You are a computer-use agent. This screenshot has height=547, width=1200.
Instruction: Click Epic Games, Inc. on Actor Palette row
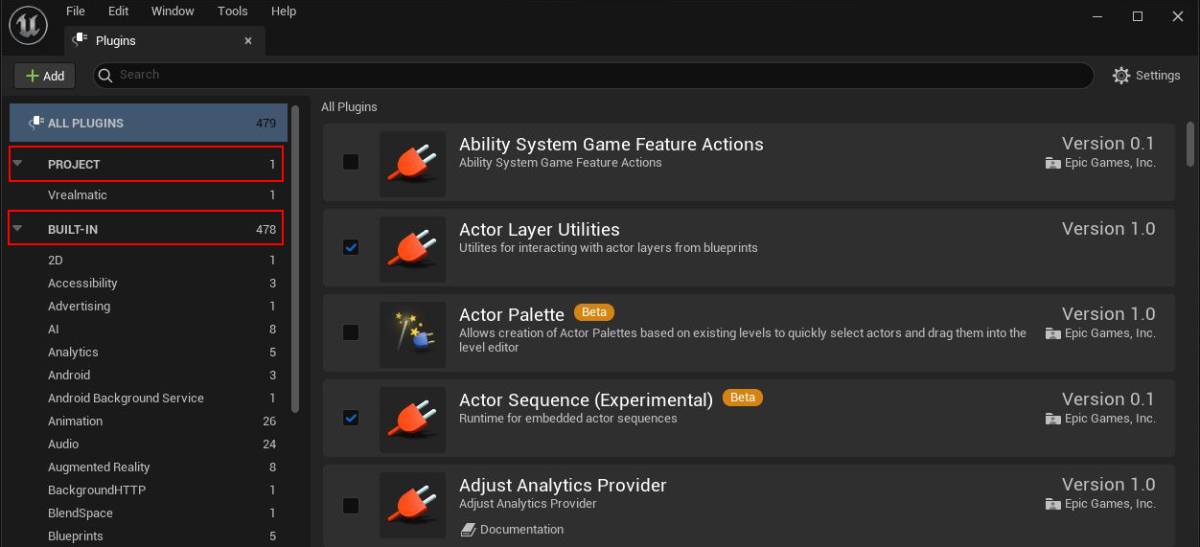(x=1110, y=333)
